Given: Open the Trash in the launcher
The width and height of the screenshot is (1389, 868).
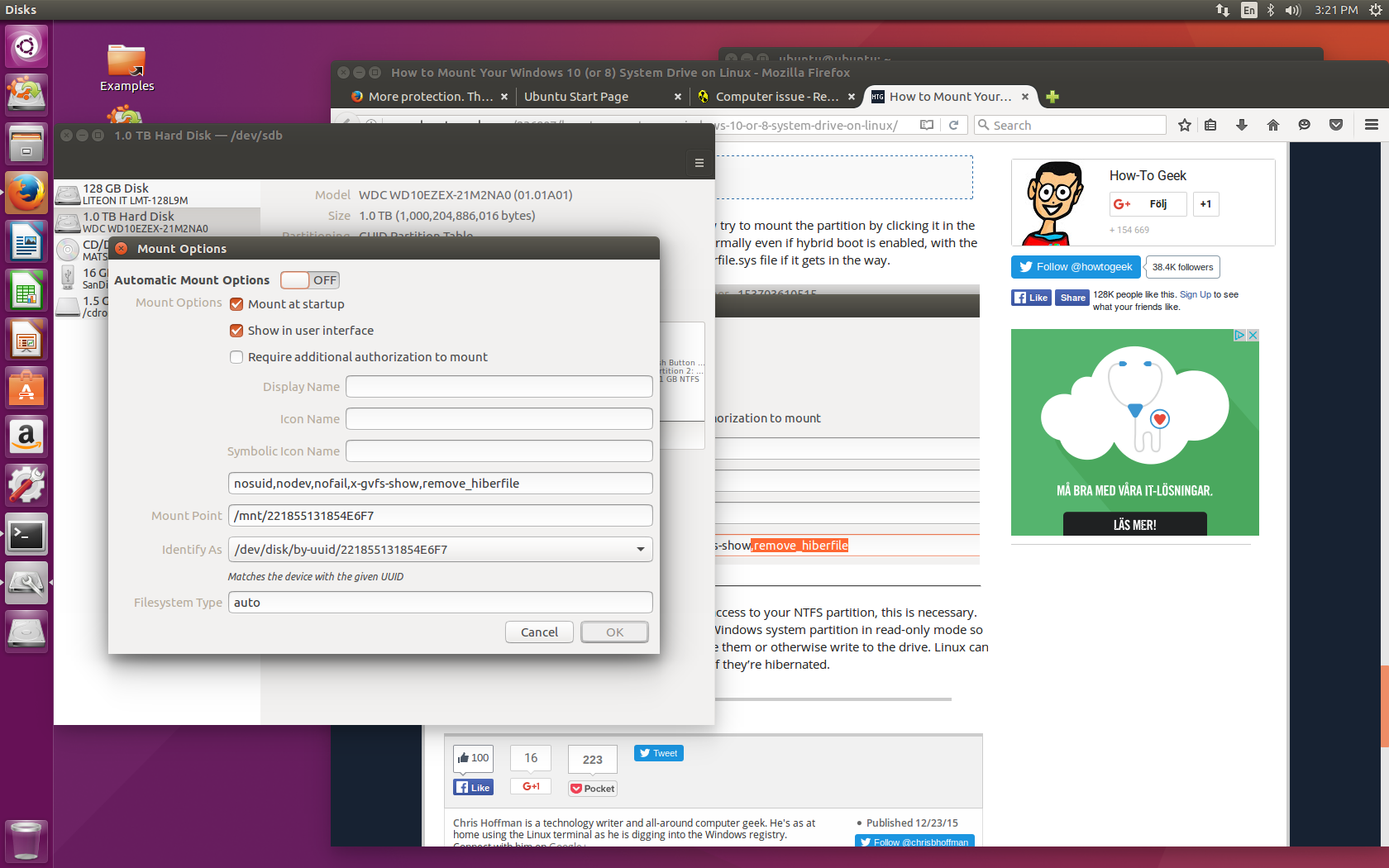Looking at the screenshot, I should click(x=26, y=841).
